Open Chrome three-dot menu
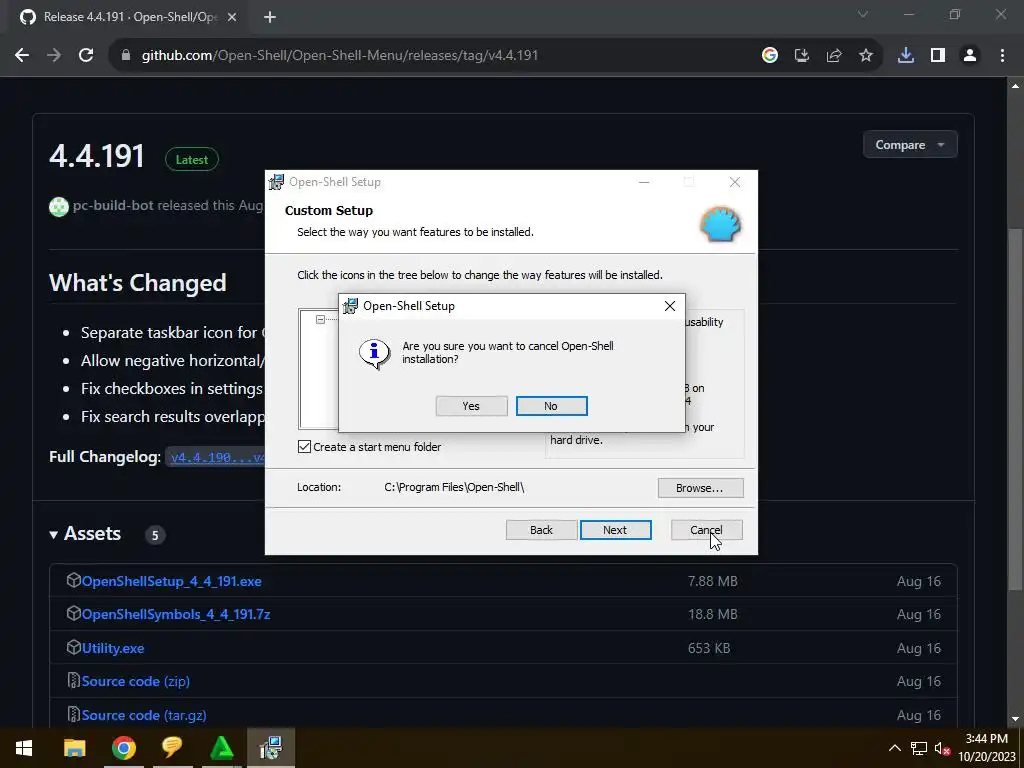 1002,56
